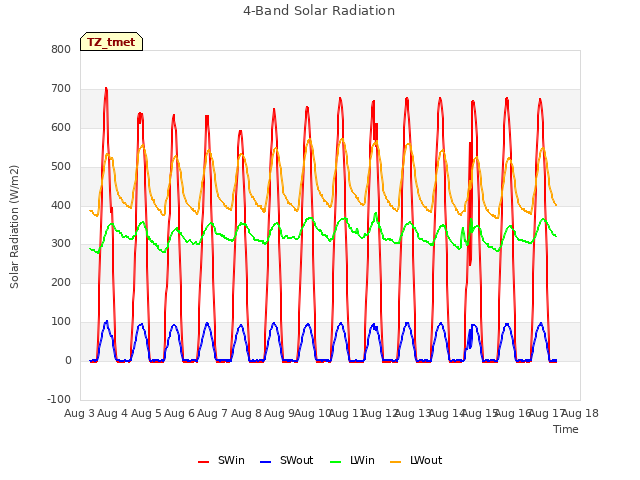The height and width of the screenshot is (480, 640).
Task: Click the '700' y-axis tick label
Action: pos(61,88)
